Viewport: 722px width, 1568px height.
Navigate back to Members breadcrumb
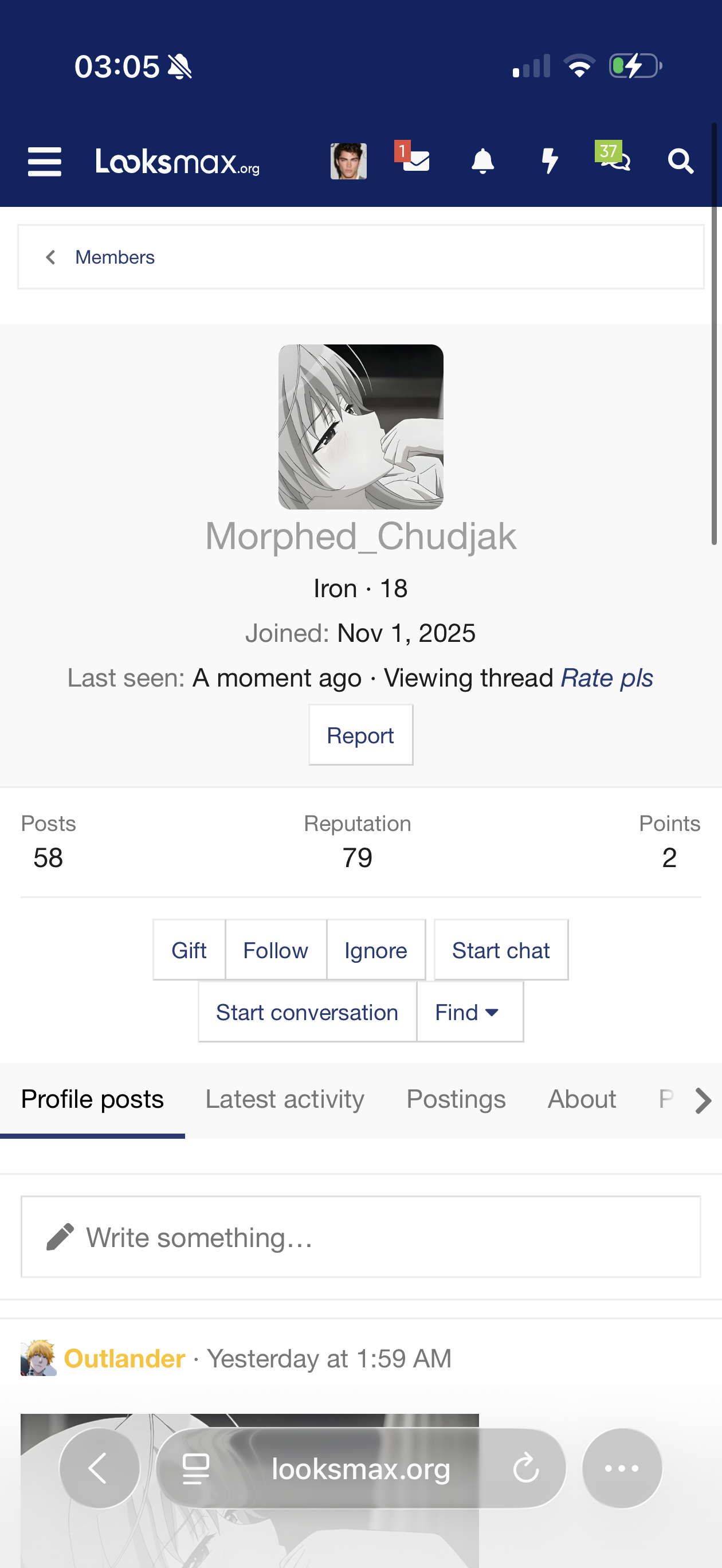click(115, 257)
